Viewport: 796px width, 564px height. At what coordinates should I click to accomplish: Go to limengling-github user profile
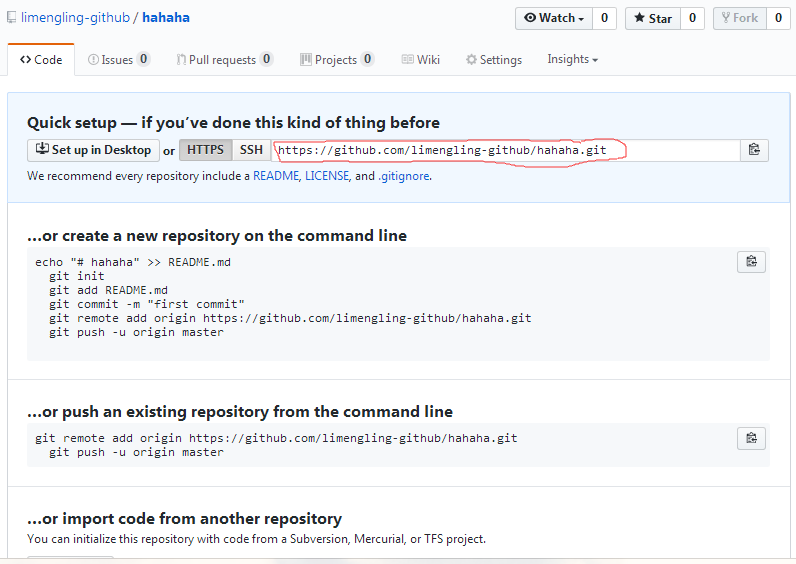[x=76, y=18]
